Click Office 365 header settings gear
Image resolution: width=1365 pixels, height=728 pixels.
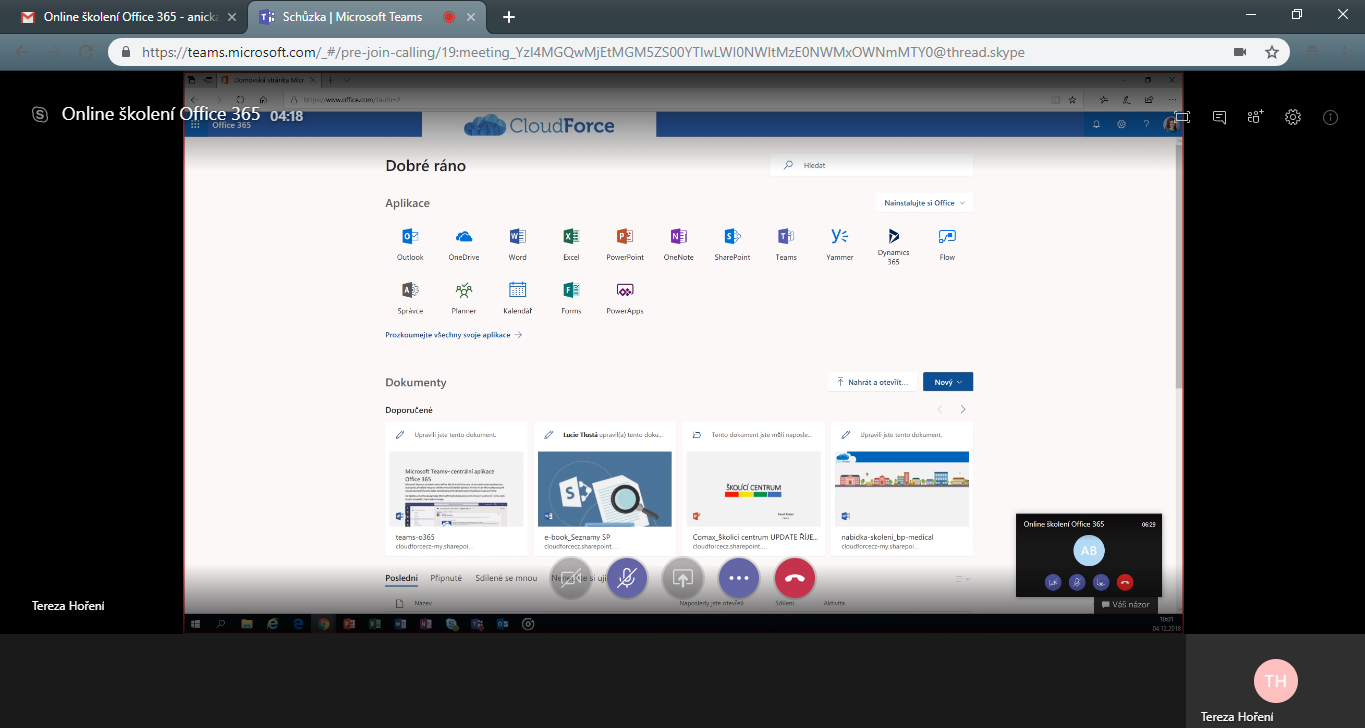[x=1121, y=125]
